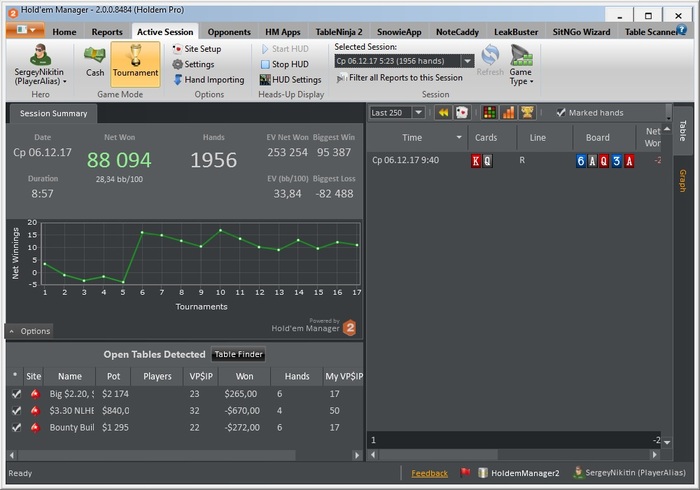The width and height of the screenshot is (700, 490).
Task: Expand the Options panel under the graph
Action: (29, 331)
